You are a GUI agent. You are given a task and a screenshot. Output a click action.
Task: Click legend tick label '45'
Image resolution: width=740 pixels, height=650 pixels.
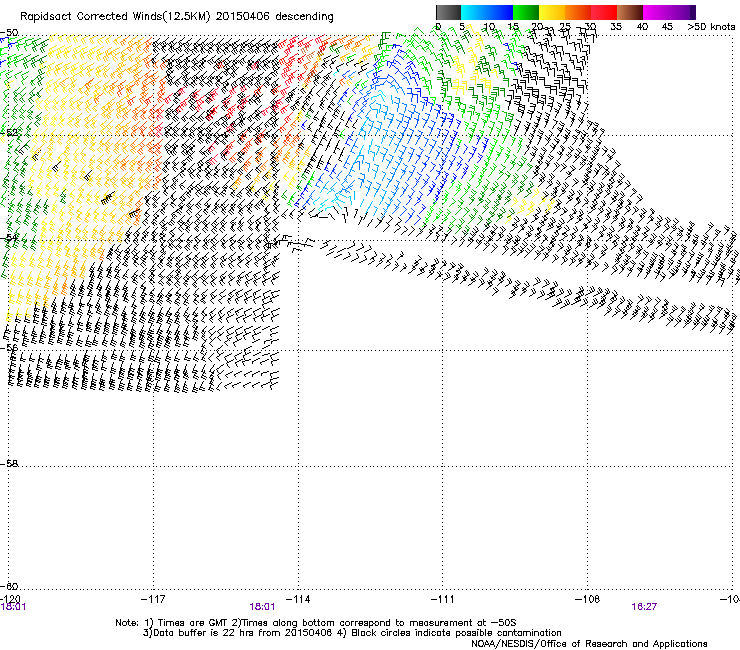point(667,27)
